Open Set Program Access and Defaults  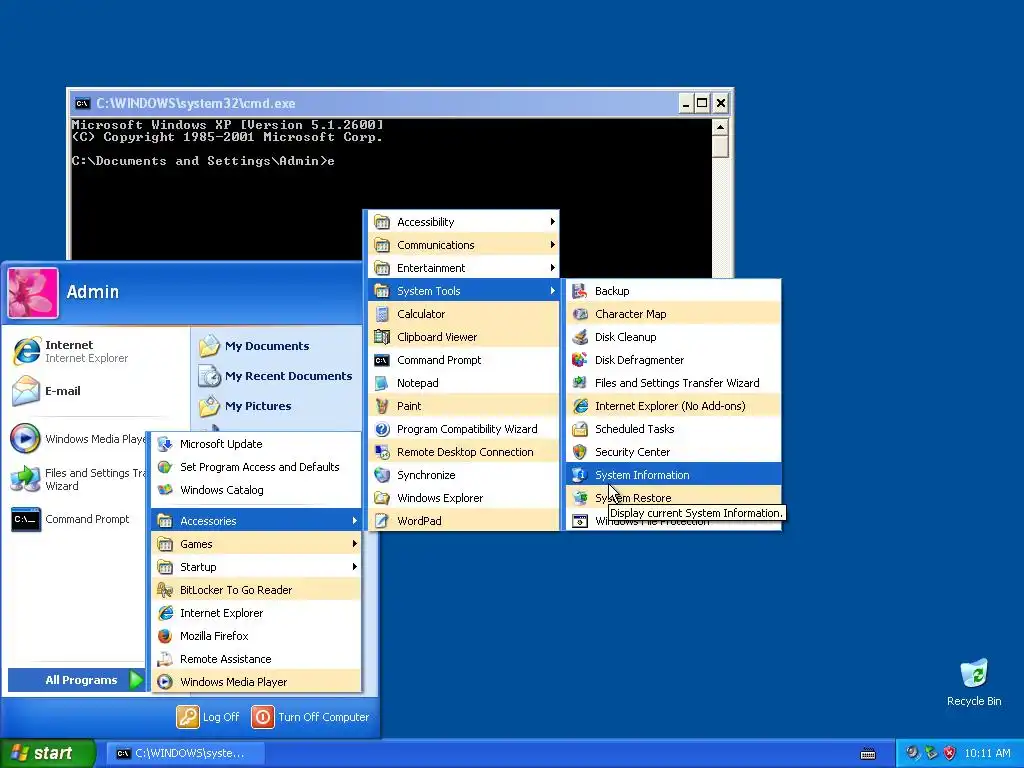click(256, 467)
